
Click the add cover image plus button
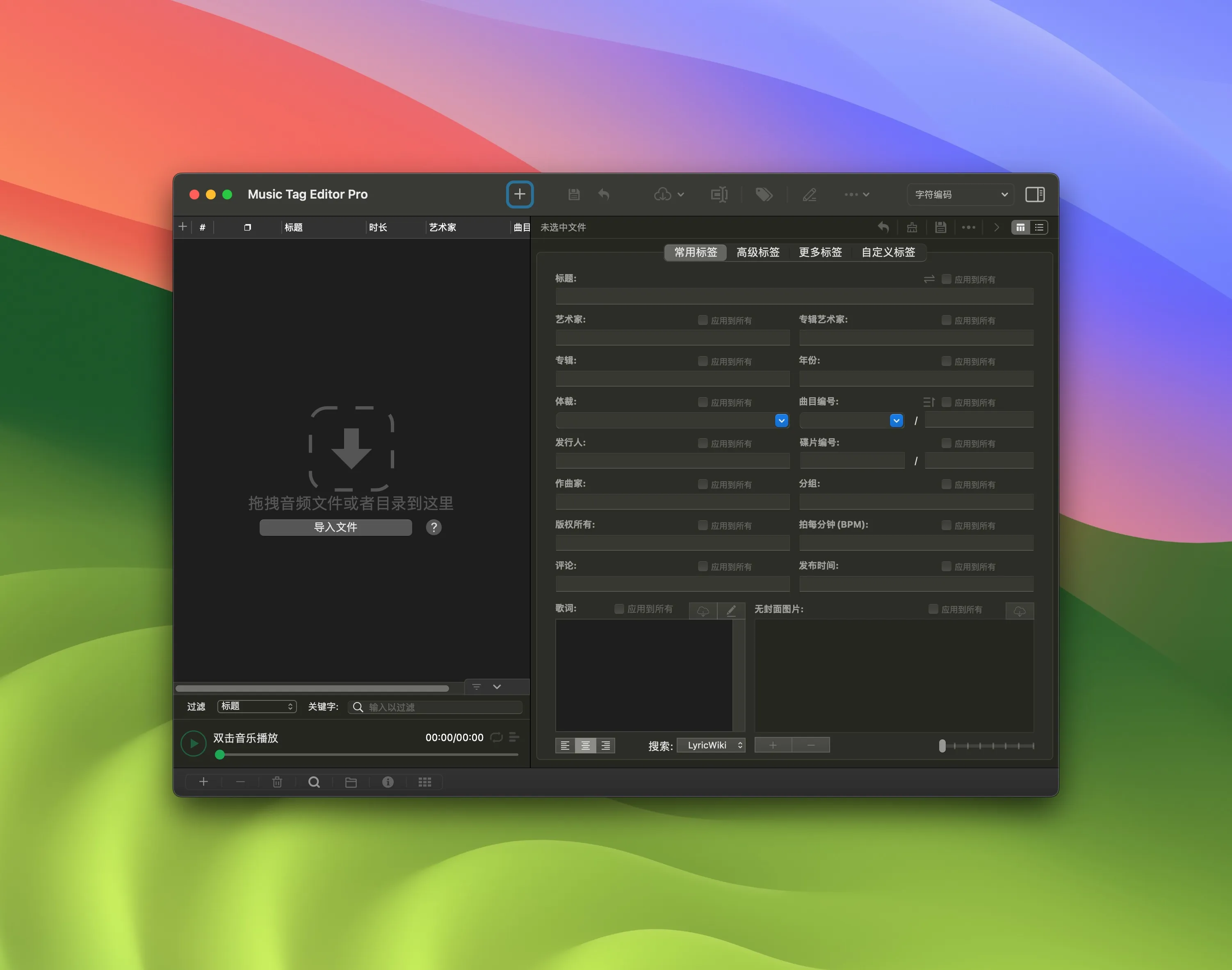pos(773,745)
